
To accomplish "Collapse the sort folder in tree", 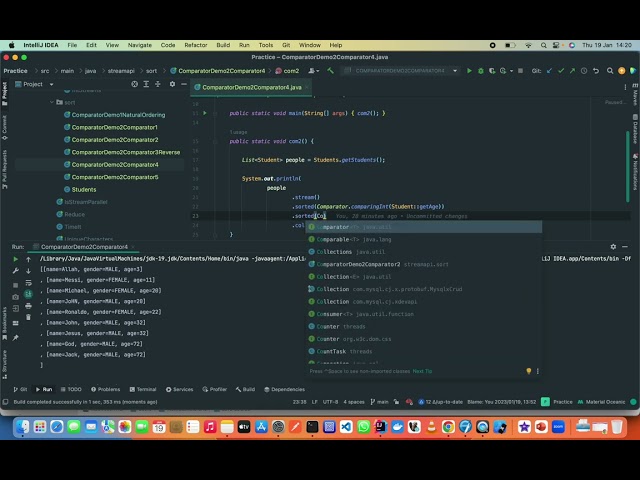I will coord(52,102).
